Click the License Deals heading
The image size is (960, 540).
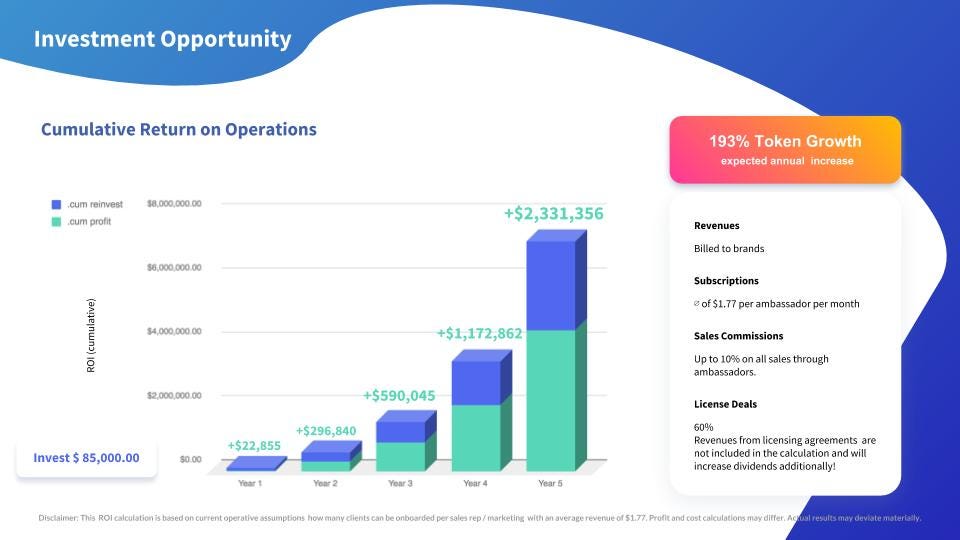[x=725, y=404]
